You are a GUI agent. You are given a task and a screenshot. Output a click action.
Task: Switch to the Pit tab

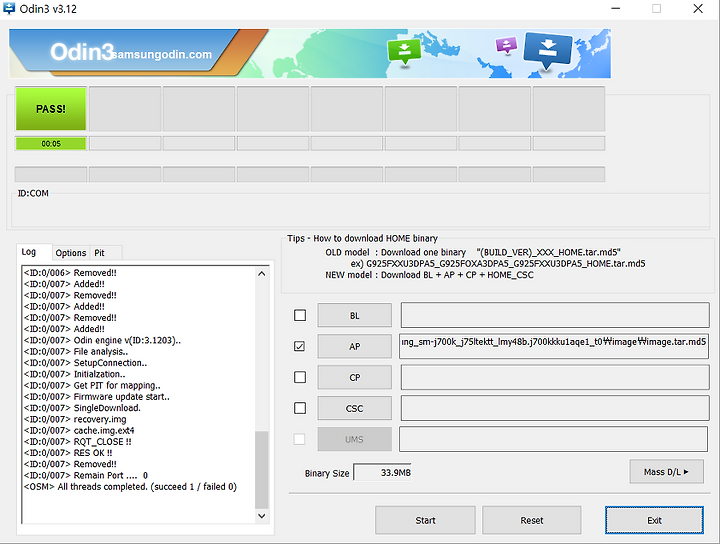[x=100, y=253]
